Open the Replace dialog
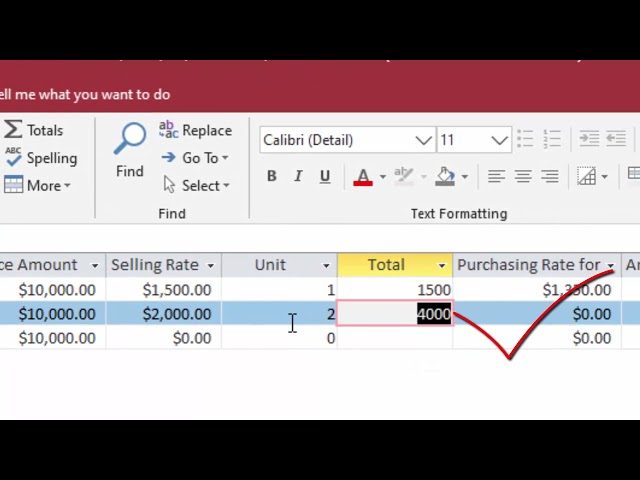Image resolution: width=640 pixels, height=480 pixels. click(x=196, y=130)
